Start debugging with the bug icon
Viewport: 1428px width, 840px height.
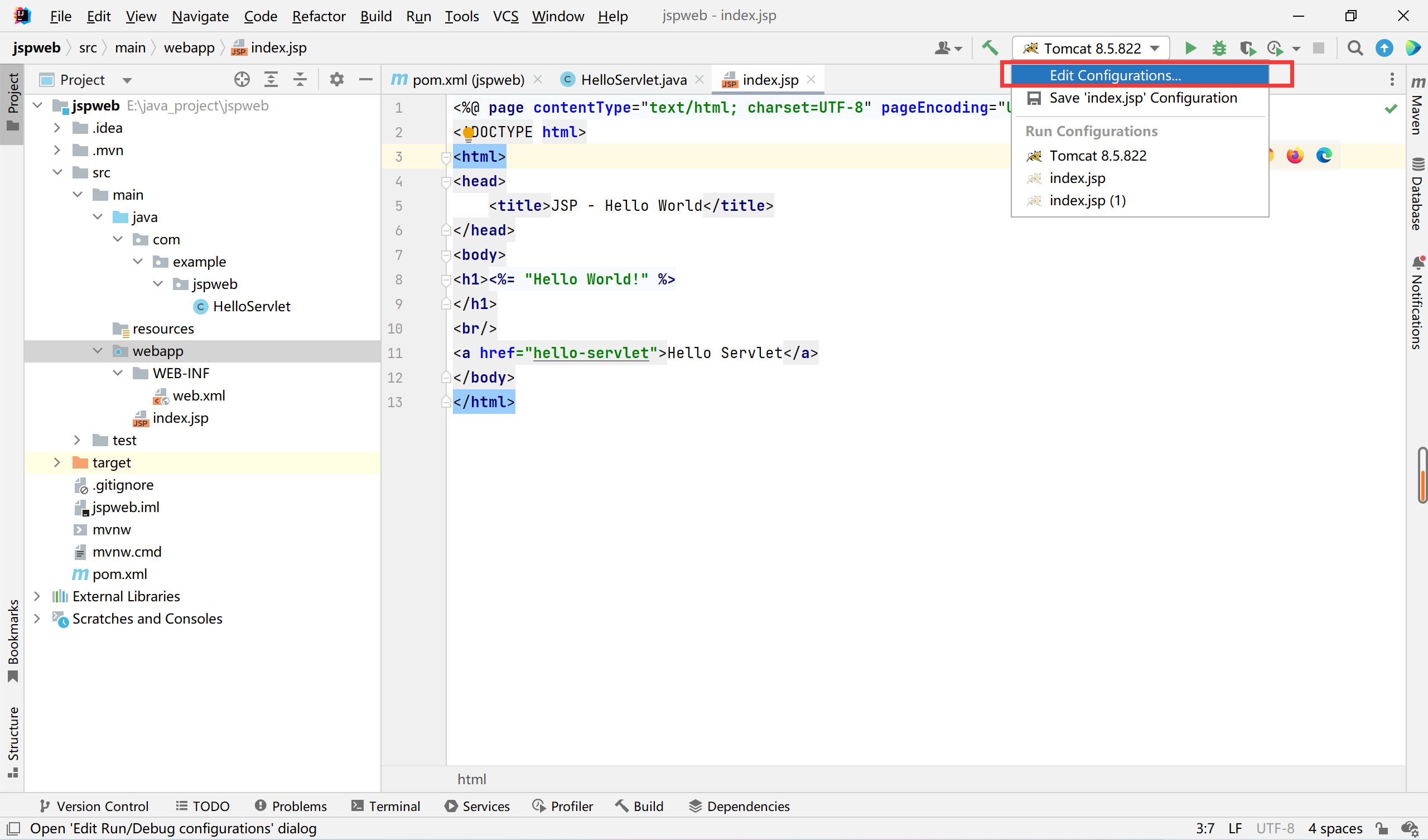1219,48
